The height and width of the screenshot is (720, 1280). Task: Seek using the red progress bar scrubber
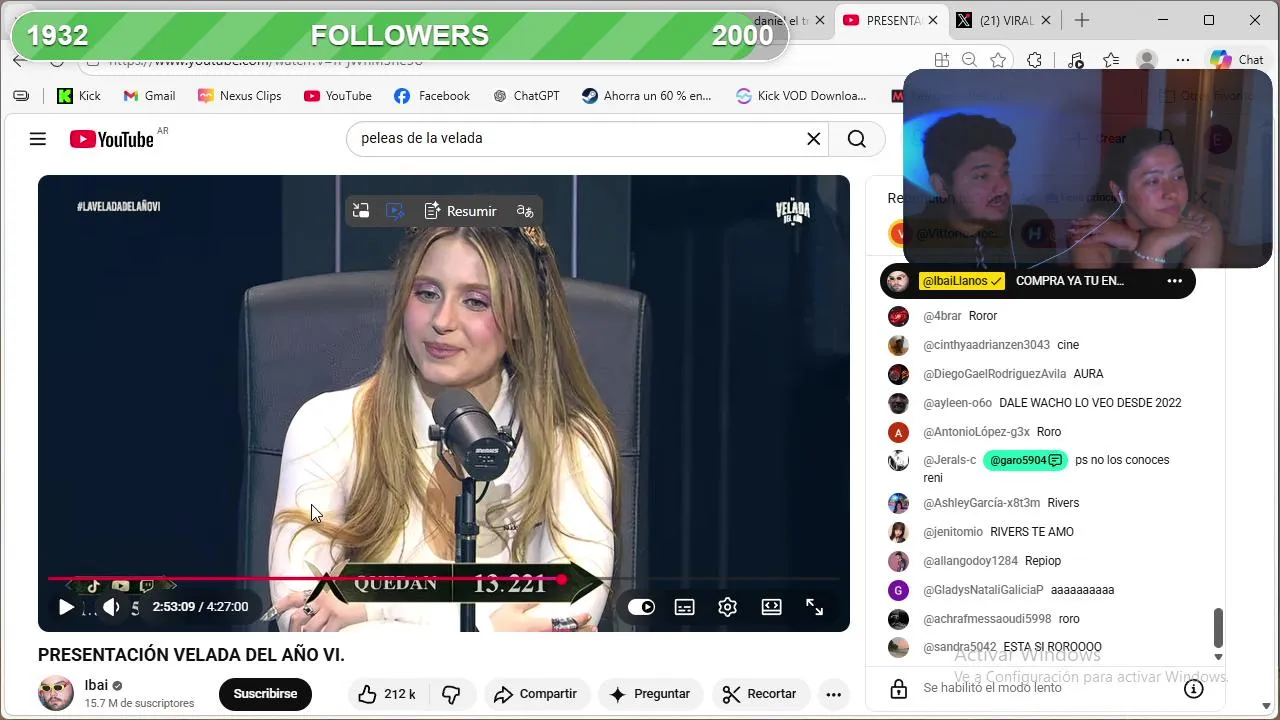pos(562,579)
